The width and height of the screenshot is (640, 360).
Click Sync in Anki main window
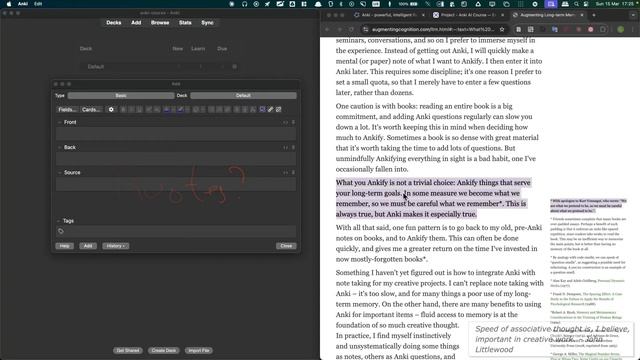(x=207, y=23)
